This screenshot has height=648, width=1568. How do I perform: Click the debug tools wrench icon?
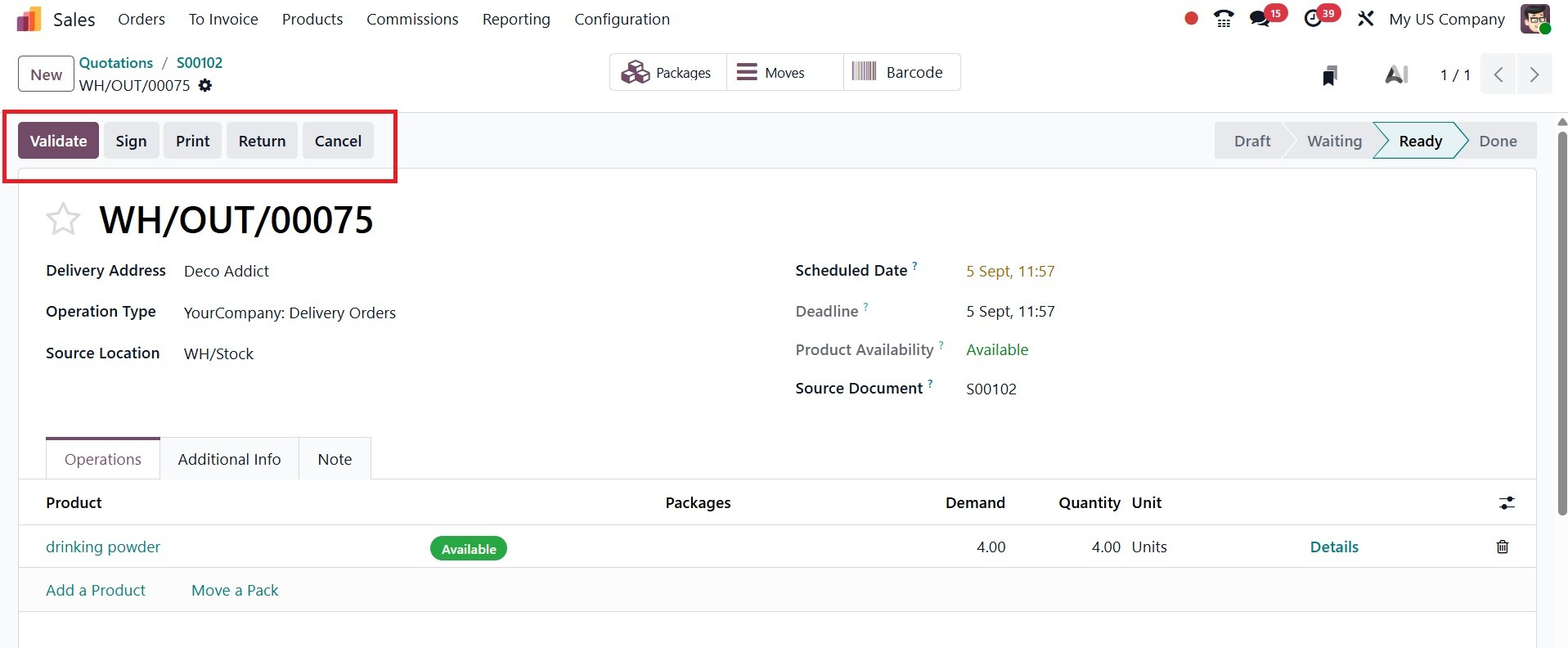coord(1365,19)
